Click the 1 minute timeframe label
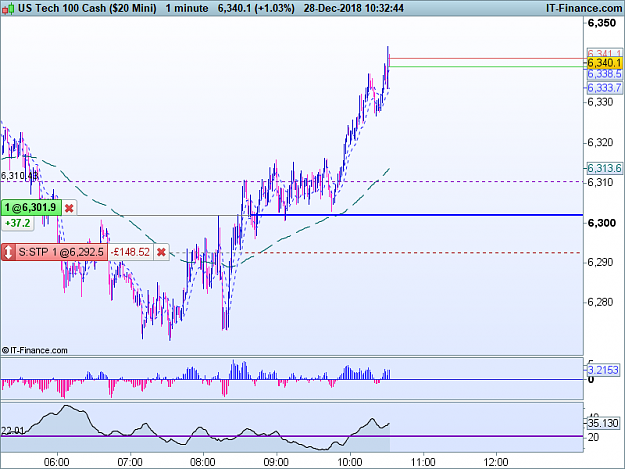 (x=187, y=8)
